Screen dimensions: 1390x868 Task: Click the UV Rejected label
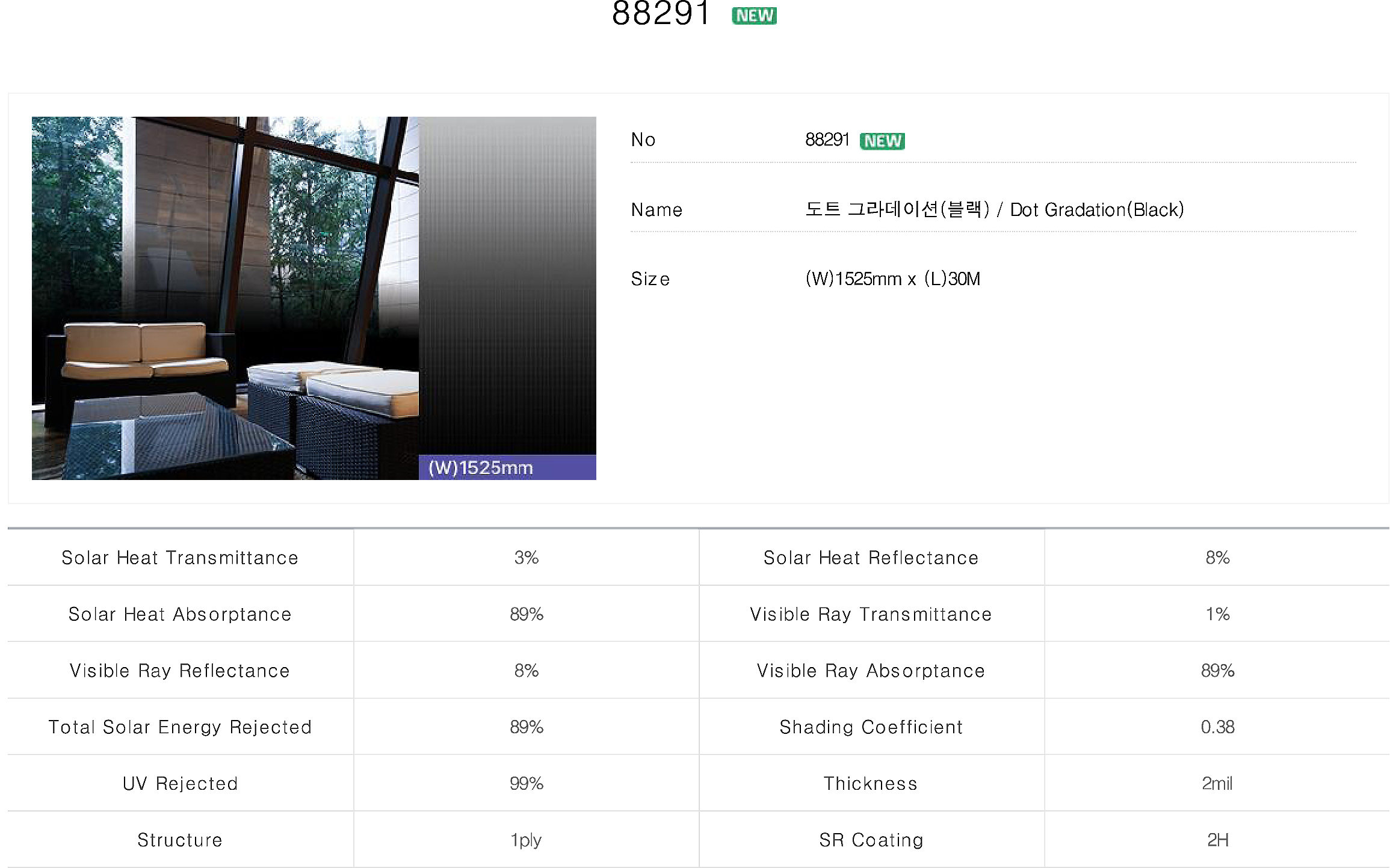click(180, 784)
